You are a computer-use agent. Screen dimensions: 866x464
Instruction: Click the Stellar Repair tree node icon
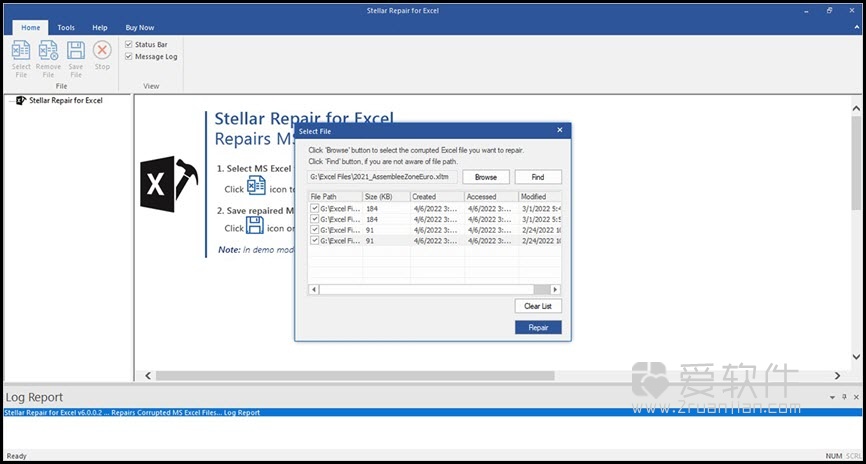click(x=21, y=101)
